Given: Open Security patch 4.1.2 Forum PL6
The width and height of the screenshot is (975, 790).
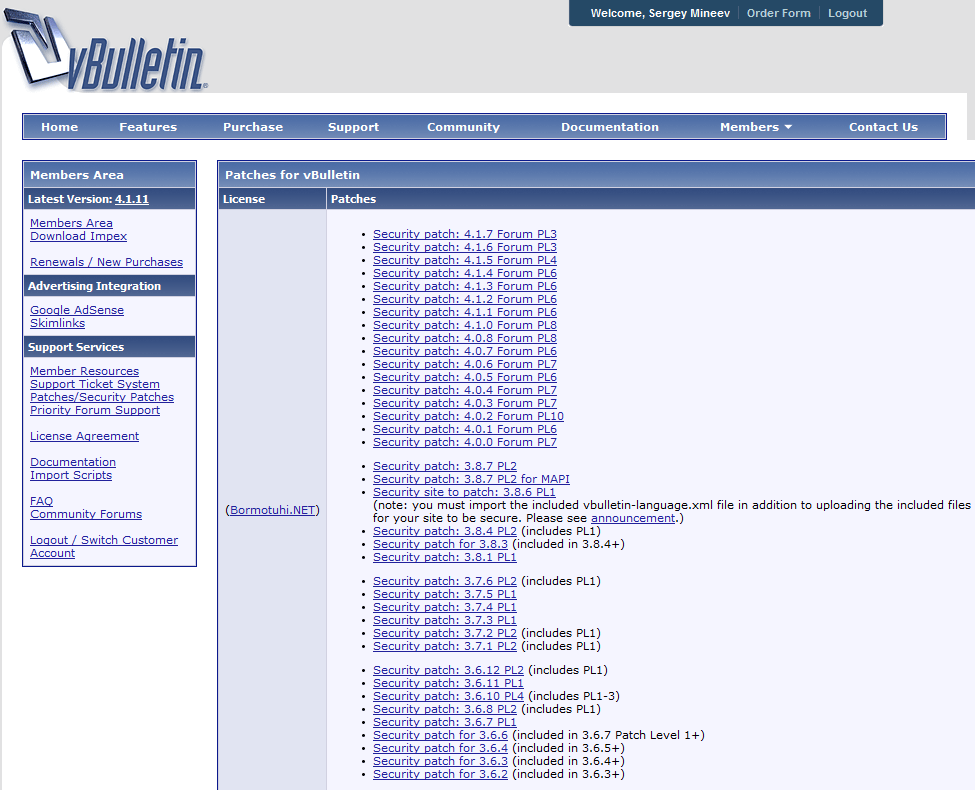Looking at the screenshot, I should [x=464, y=299].
